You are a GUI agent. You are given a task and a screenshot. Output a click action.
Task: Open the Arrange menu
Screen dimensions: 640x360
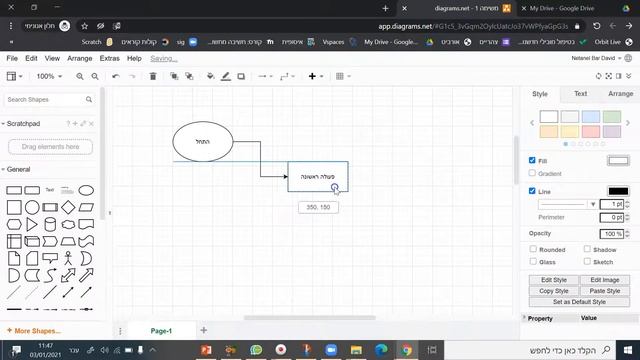pyautogui.click(x=80, y=58)
